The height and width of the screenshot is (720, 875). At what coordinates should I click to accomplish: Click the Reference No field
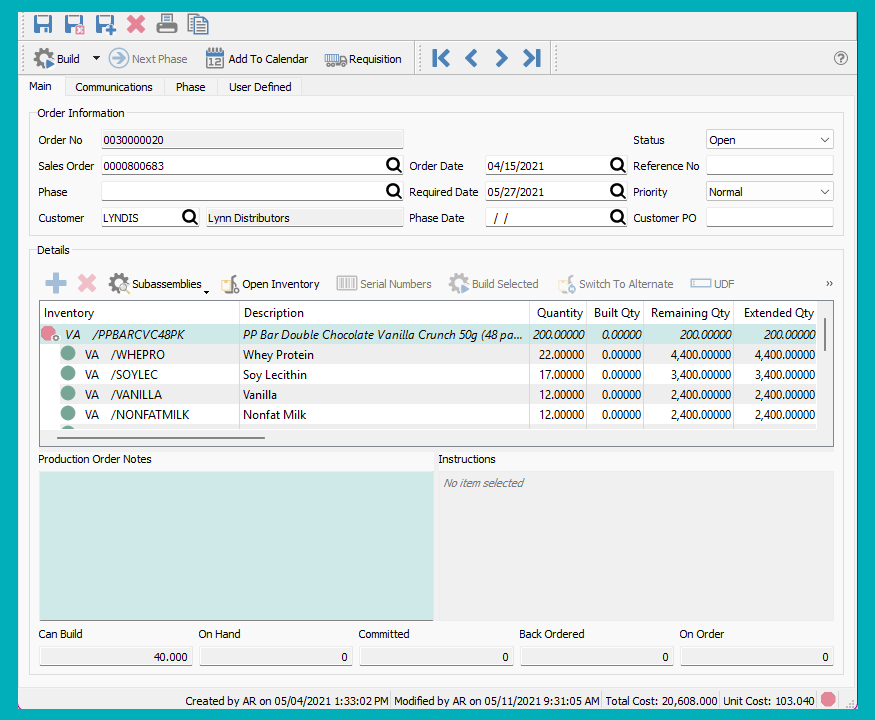770,166
